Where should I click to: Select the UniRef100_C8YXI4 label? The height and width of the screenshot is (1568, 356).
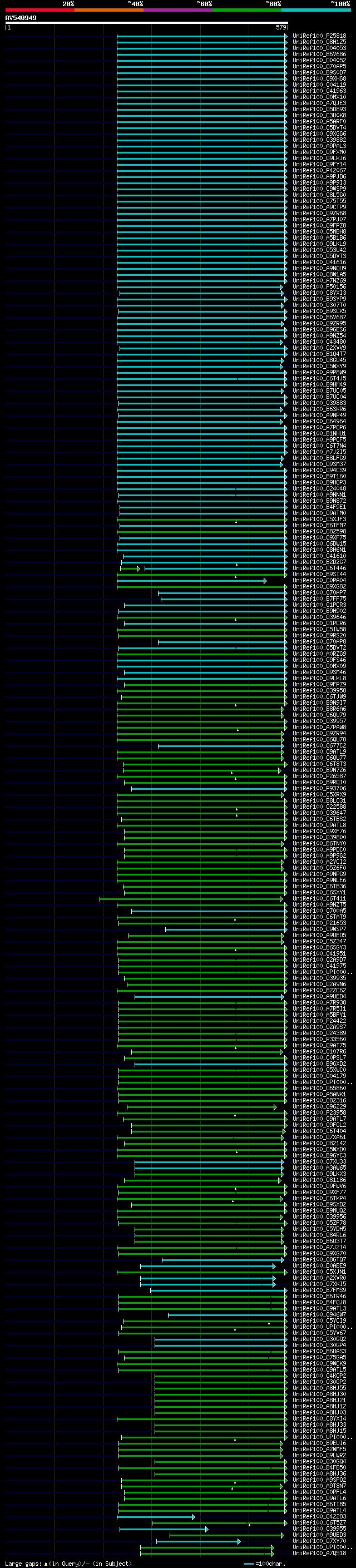319,1418
